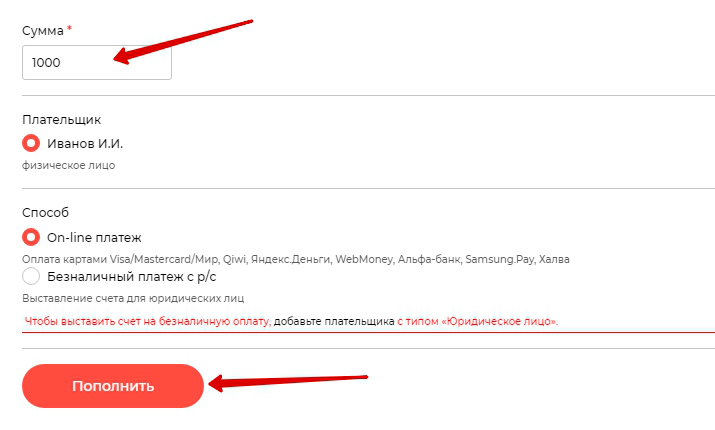The height and width of the screenshot is (430, 715).
Task: Click the Иванов И.И. label text
Action: point(85,143)
